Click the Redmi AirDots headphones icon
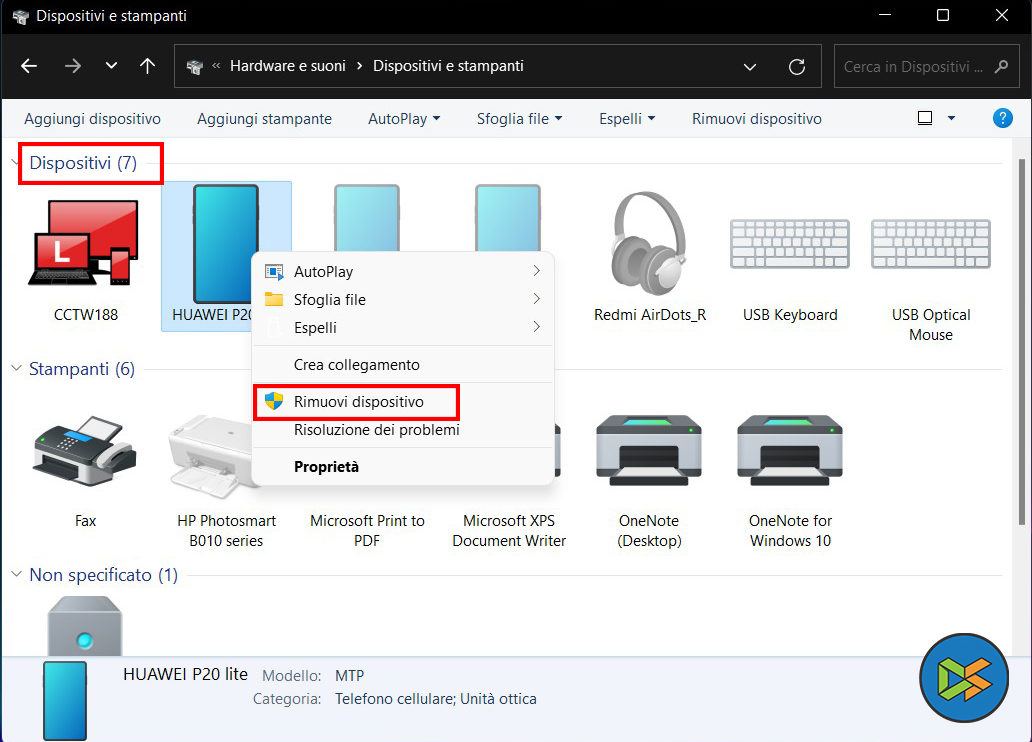Screen dimensions: 1032x742 click(649, 243)
